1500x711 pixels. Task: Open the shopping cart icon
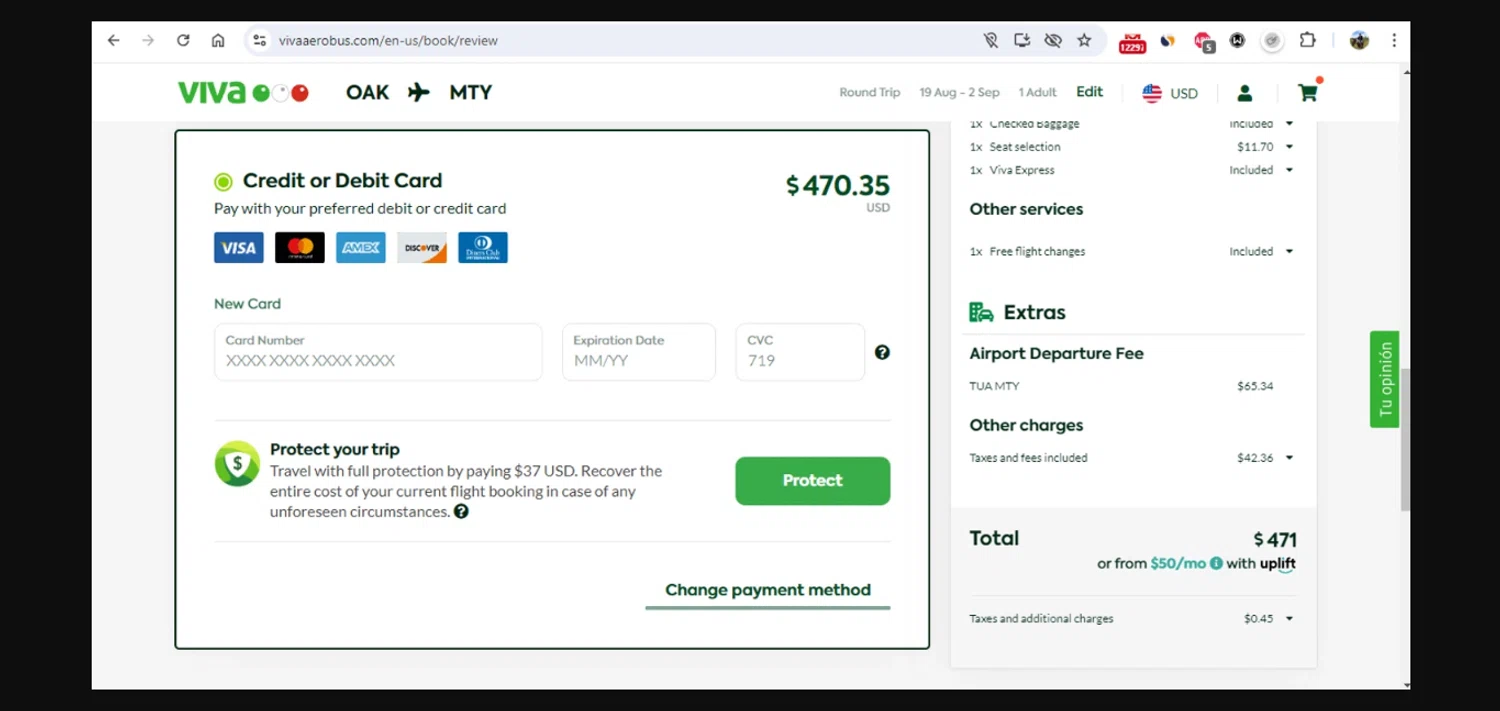tap(1308, 92)
